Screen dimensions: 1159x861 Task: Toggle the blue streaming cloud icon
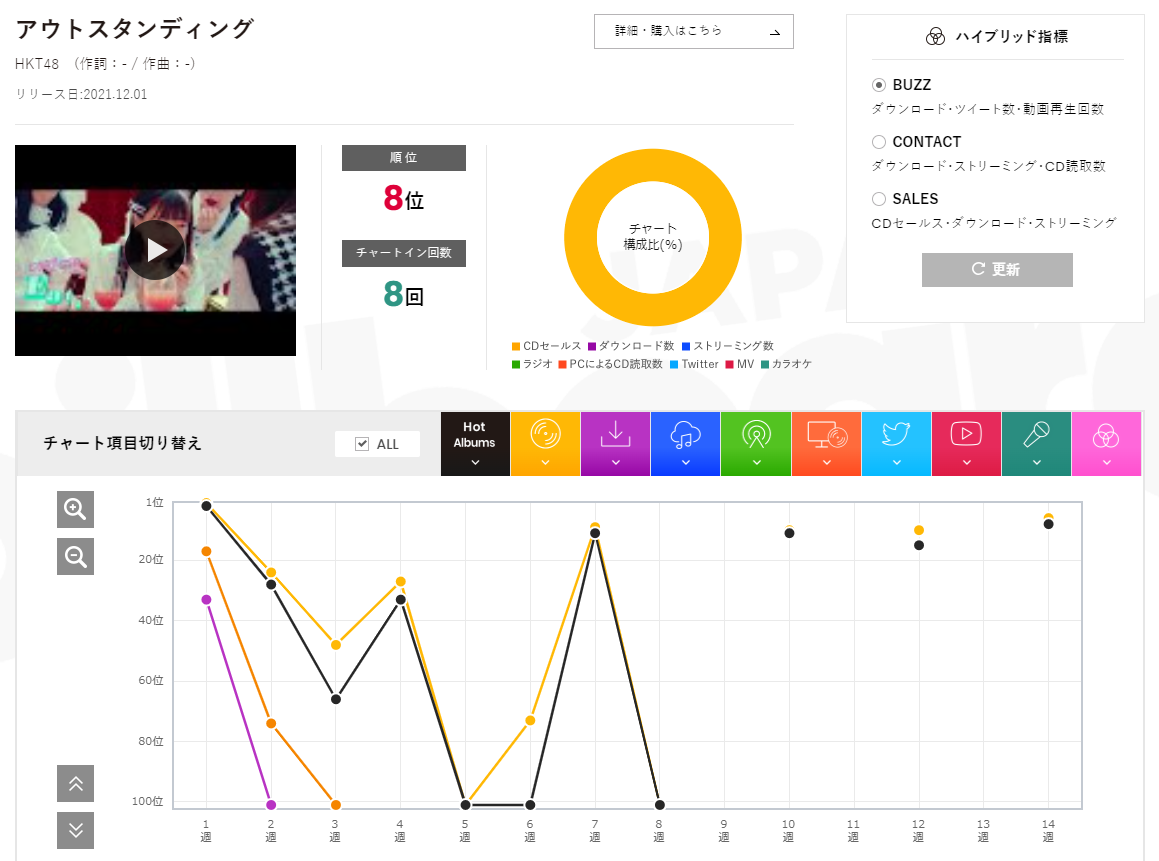coord(685,443)
